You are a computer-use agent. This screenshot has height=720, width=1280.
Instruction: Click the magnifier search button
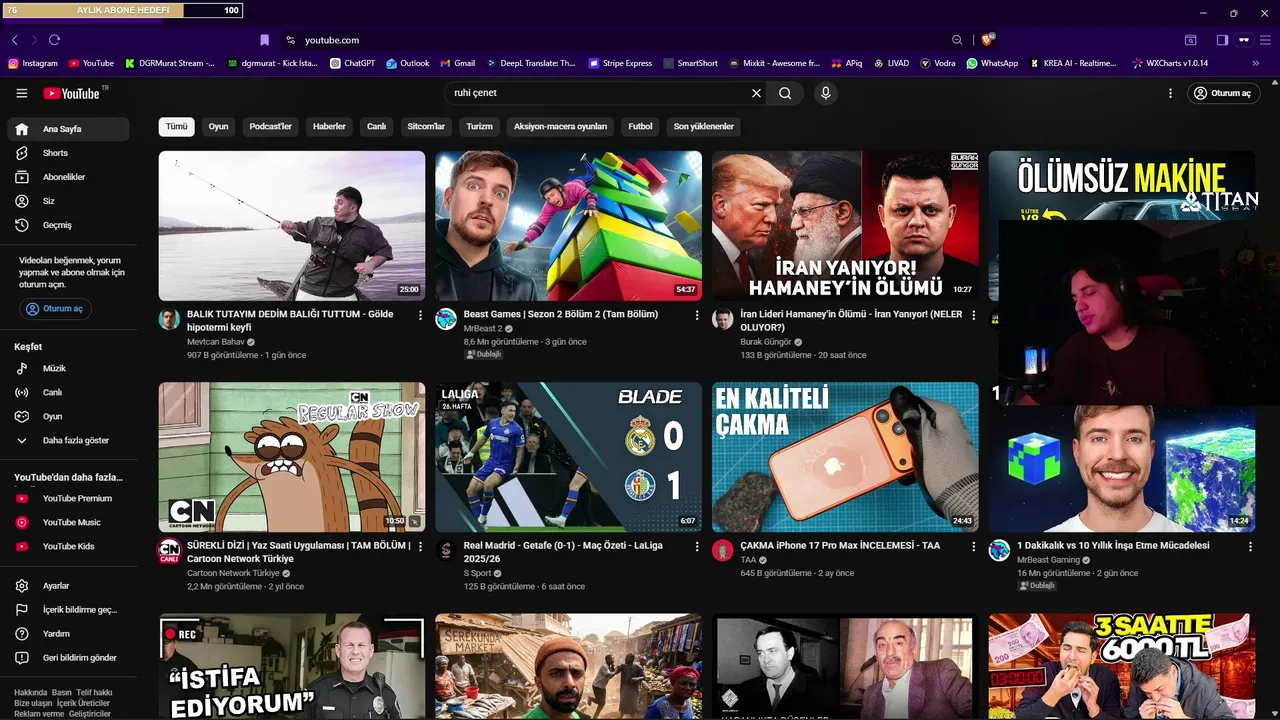click(785, 93)
